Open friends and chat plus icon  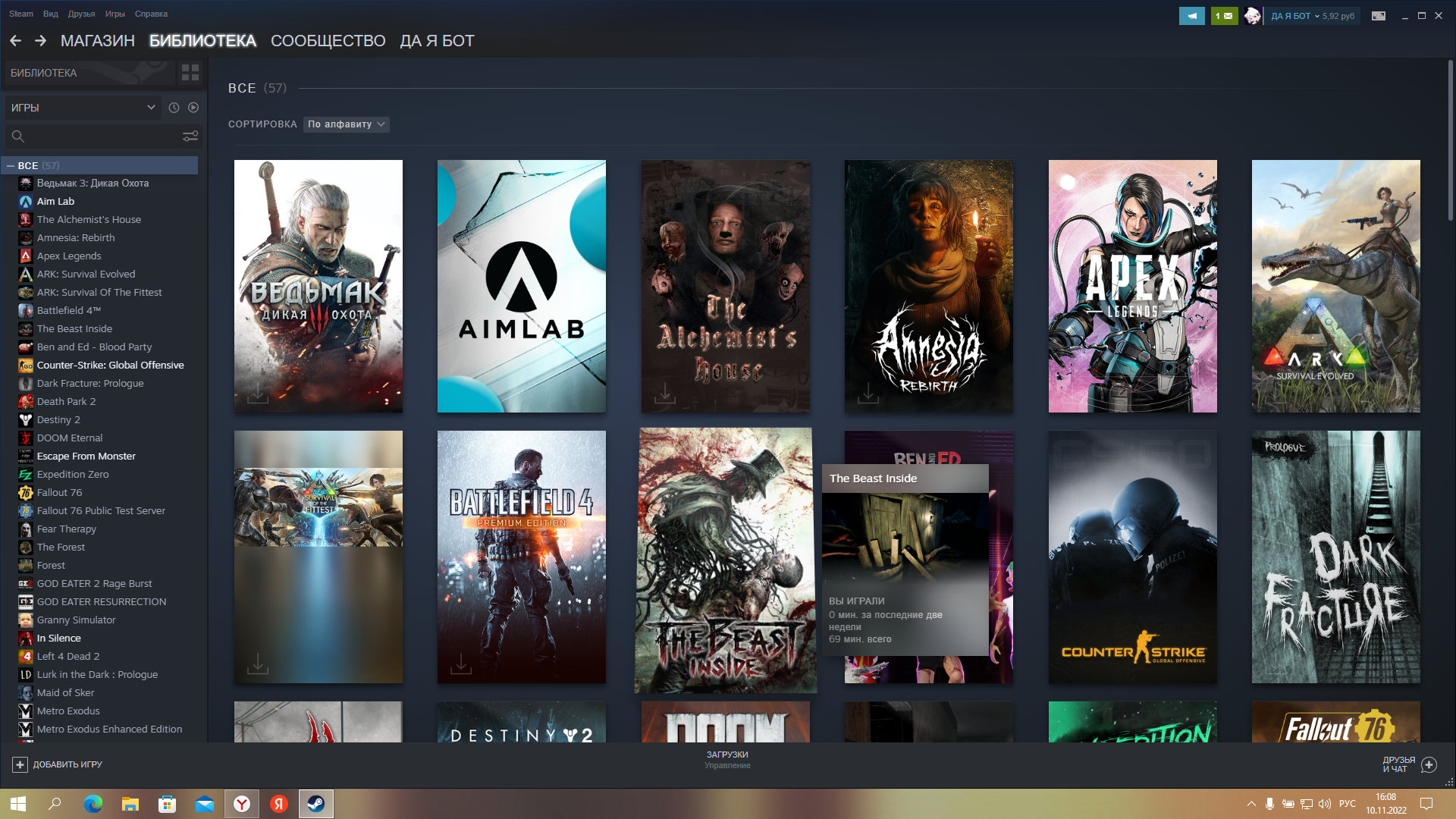pyautogui.click(x=1429, y=764)
